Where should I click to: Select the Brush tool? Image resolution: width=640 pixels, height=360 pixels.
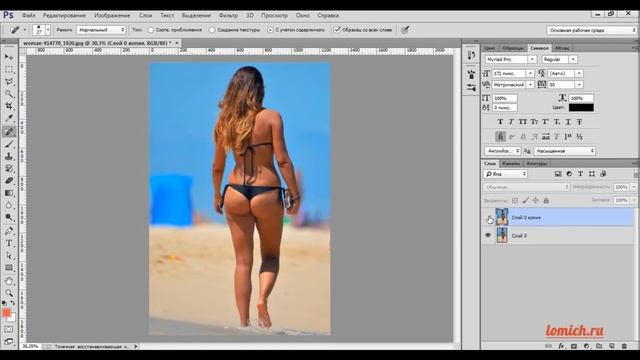(9, 144)
